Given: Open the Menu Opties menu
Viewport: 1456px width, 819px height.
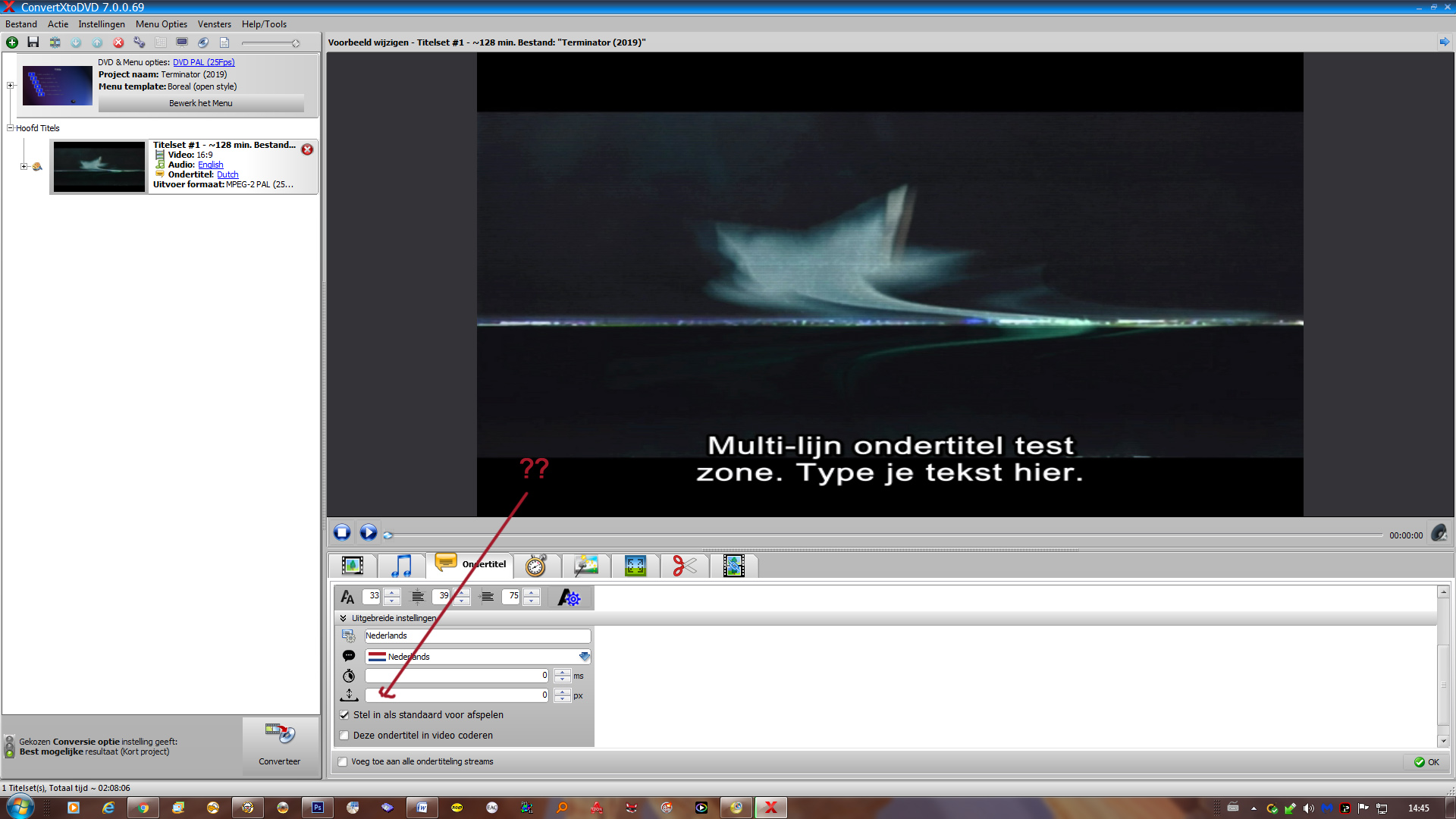Looking at the screenshot, I should click(x=162, y=24).
